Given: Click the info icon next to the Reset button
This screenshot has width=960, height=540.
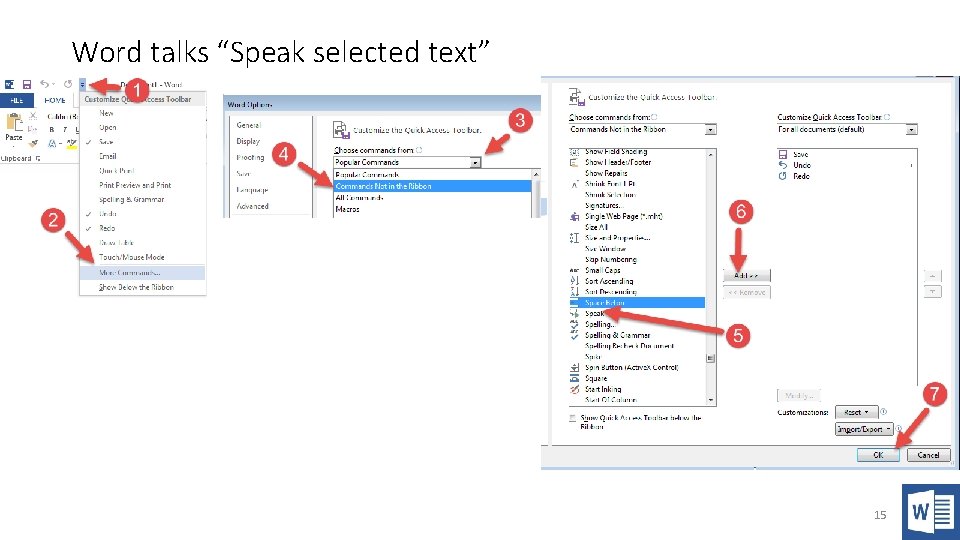Looking at the screenshot, I should pos(883,412).
